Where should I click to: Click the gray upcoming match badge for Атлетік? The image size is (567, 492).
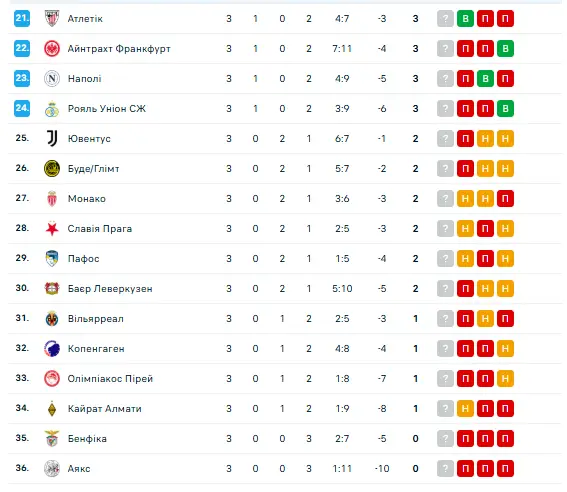click(446, 18)
